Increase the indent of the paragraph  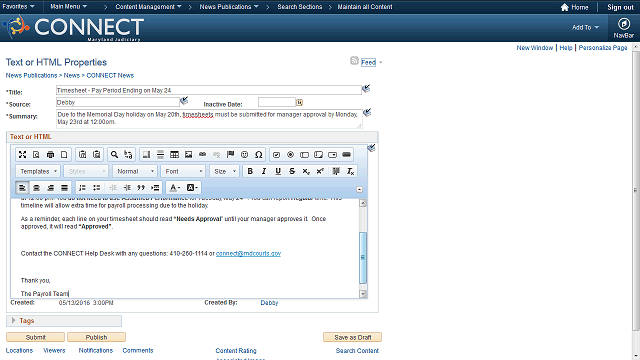[127, 188]
